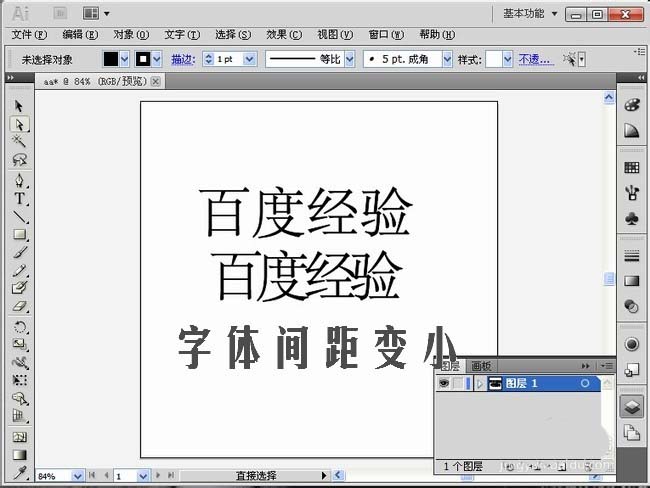650x488 pixels.
Task: Select the Magic Wand tool
Action: coord(19,141)
